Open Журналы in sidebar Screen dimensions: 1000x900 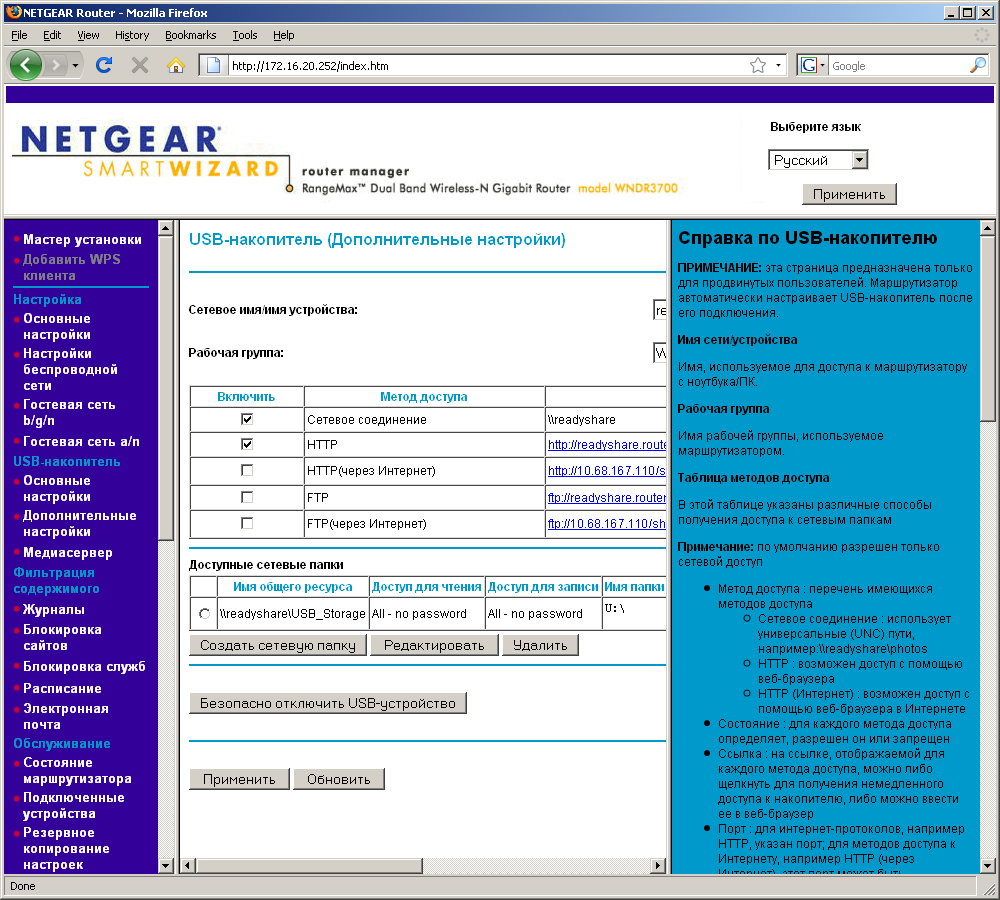pos(54,610)
